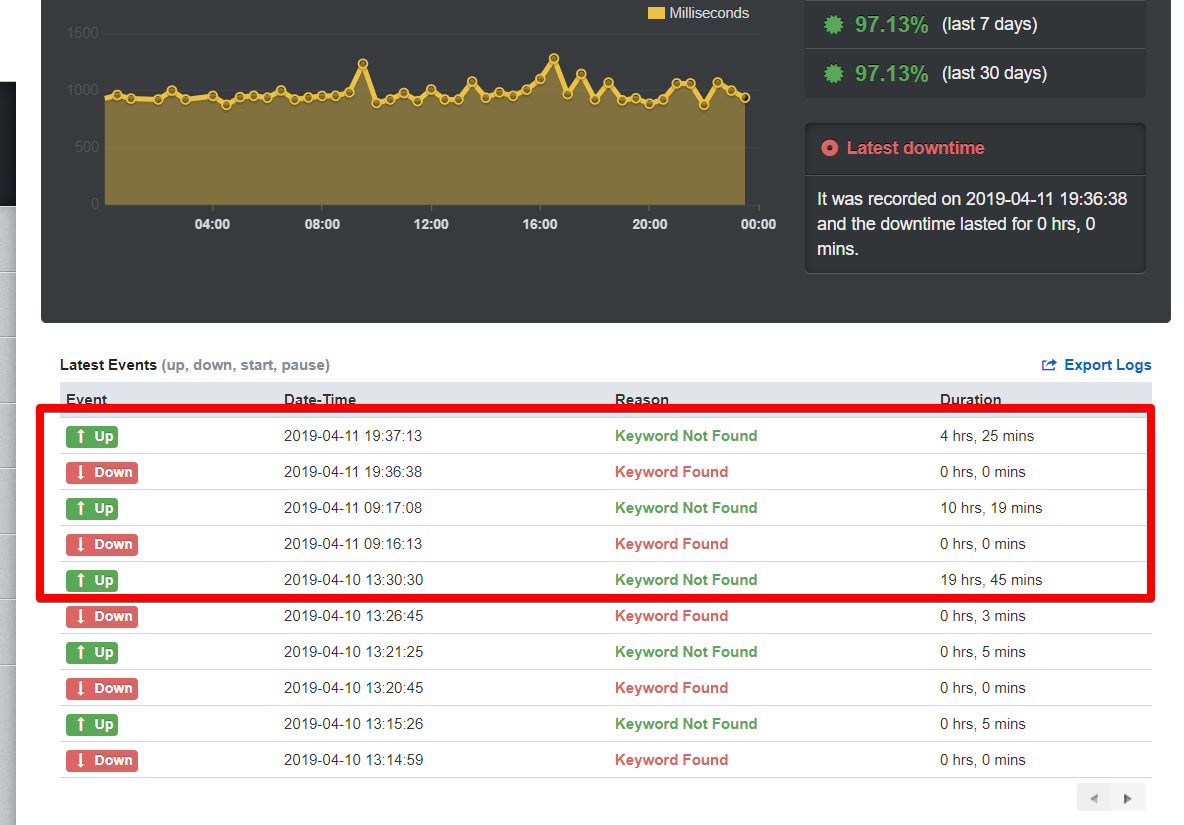Click the green badge beside last 30 days
This screenshot has width=1184, height=825.
pos(833,74)
